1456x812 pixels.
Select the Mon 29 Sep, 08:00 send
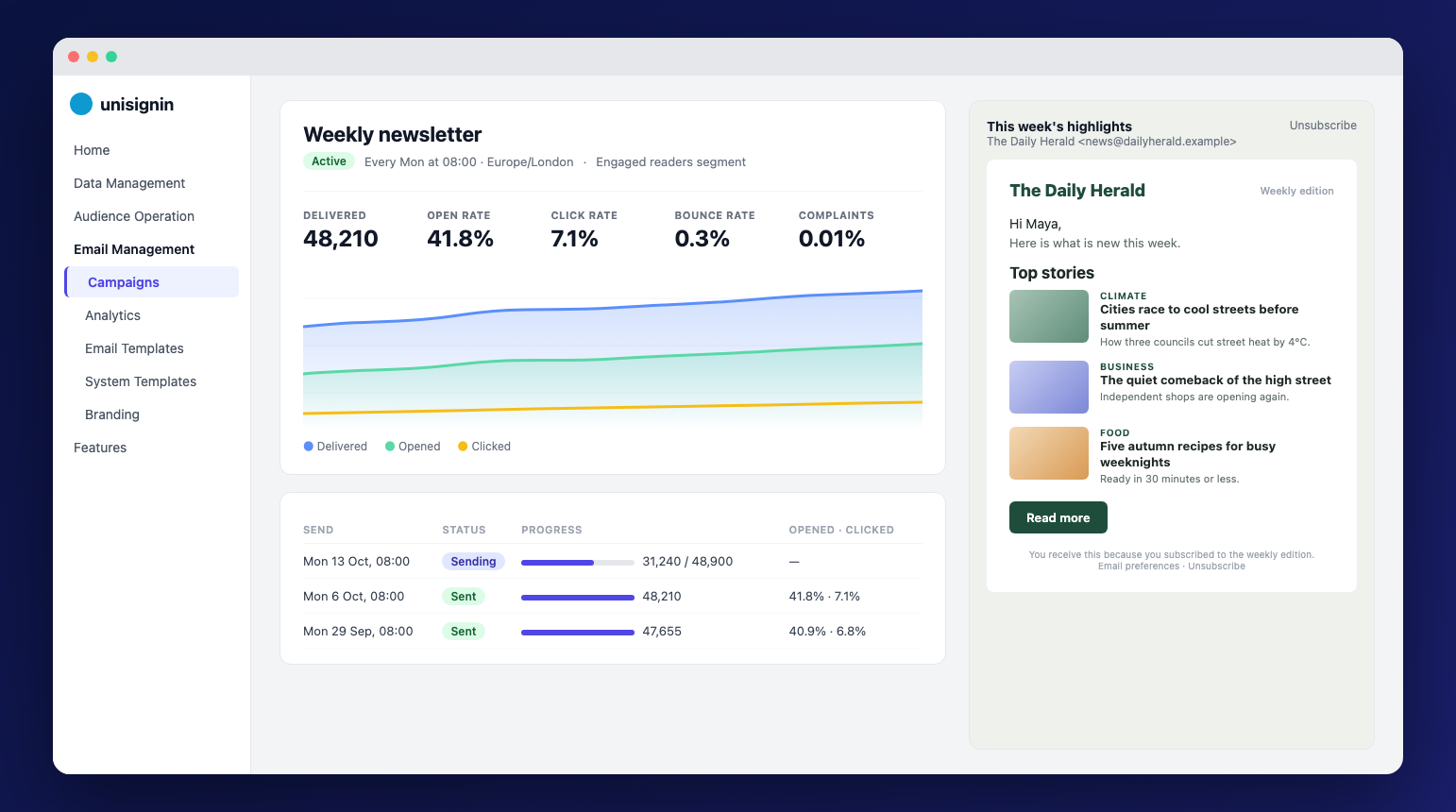click(613, 631)
